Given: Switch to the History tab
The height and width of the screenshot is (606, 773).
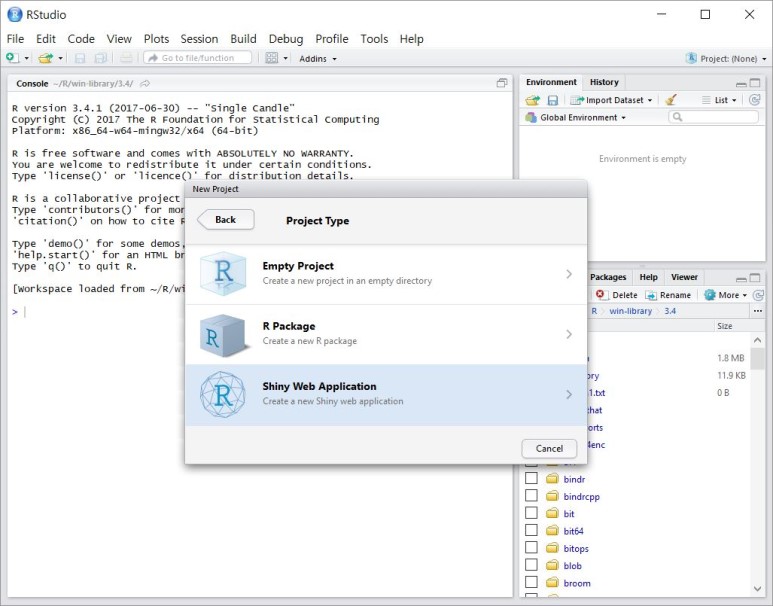Looking at the screenshot, I should pyautogui.click(x=604, y=82).
